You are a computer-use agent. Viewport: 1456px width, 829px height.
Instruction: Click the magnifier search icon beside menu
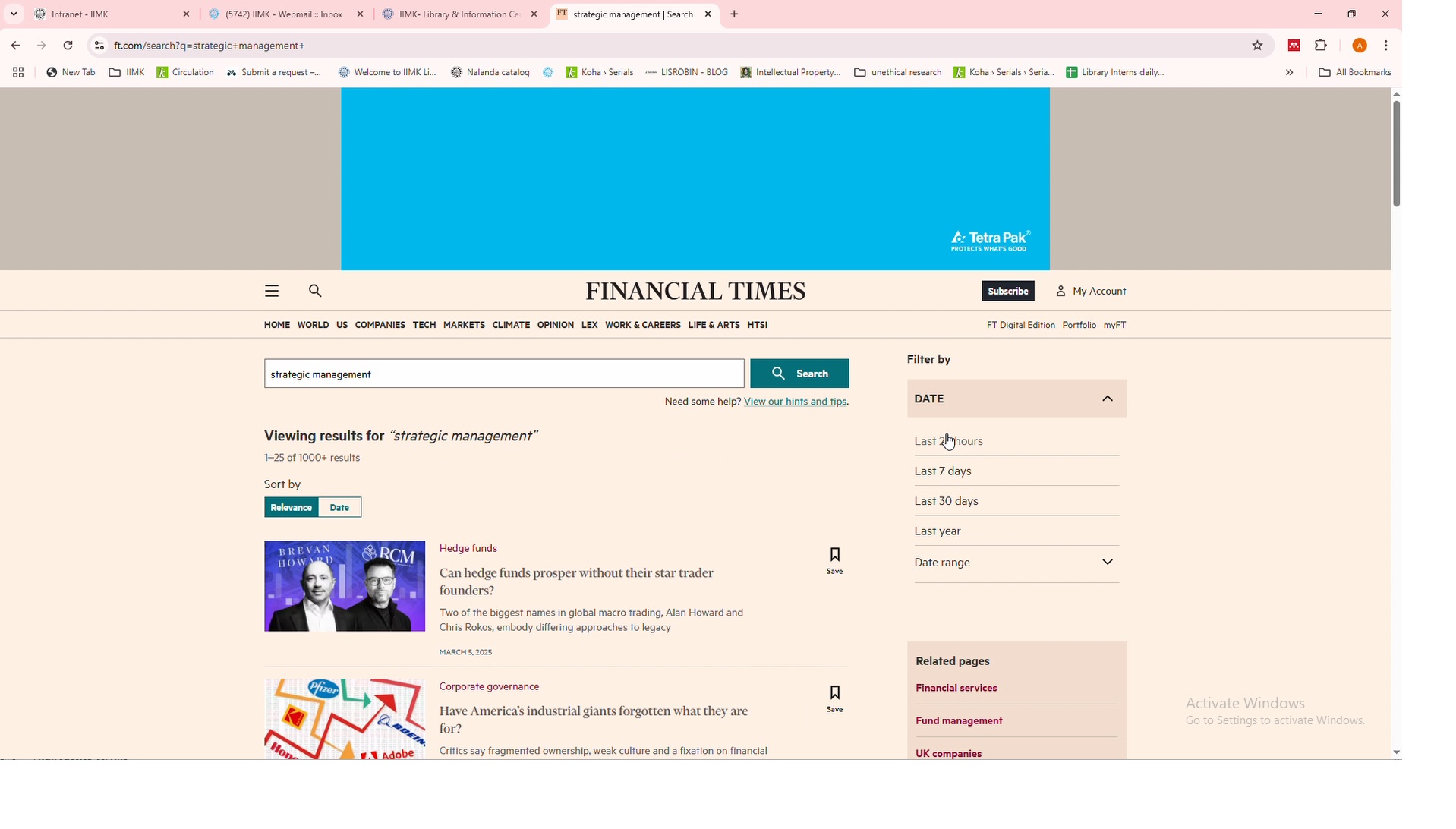tap(316, 292)
